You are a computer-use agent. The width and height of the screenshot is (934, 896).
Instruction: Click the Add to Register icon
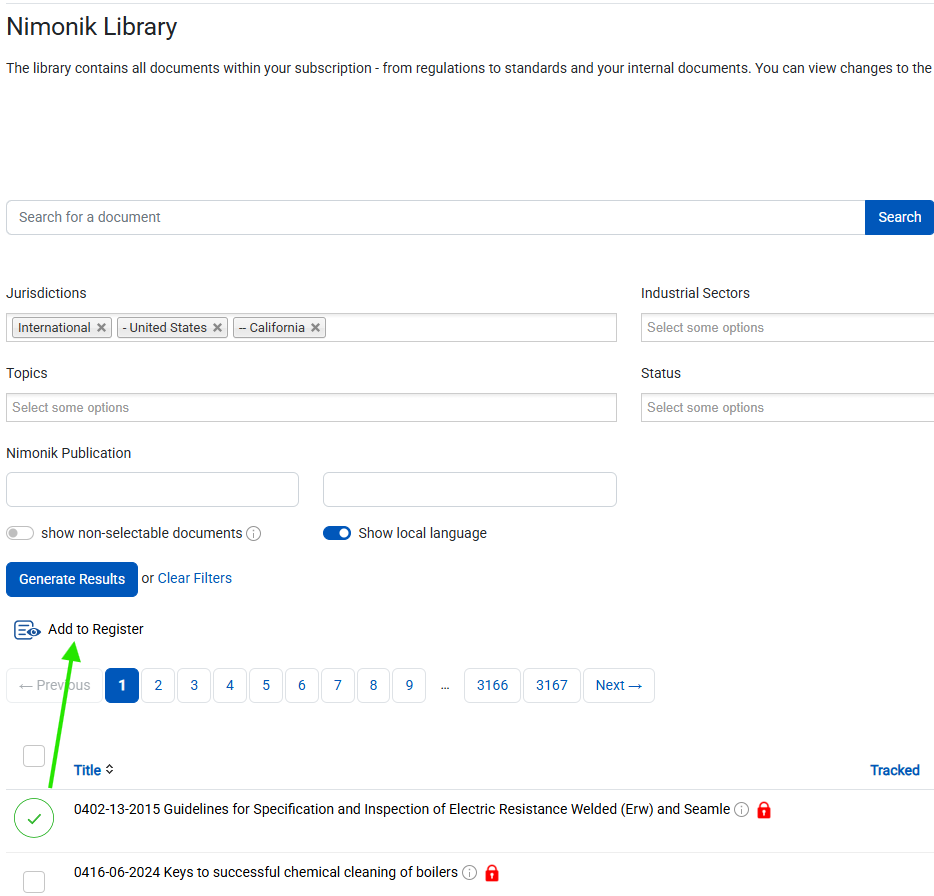tap(27, 630)
